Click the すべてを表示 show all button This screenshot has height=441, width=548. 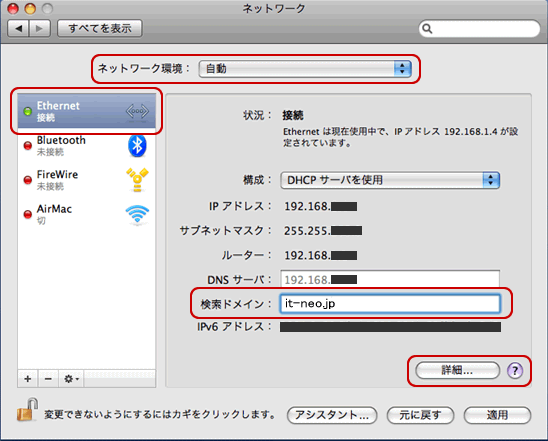pyautogui.click(x=100, y=28)
